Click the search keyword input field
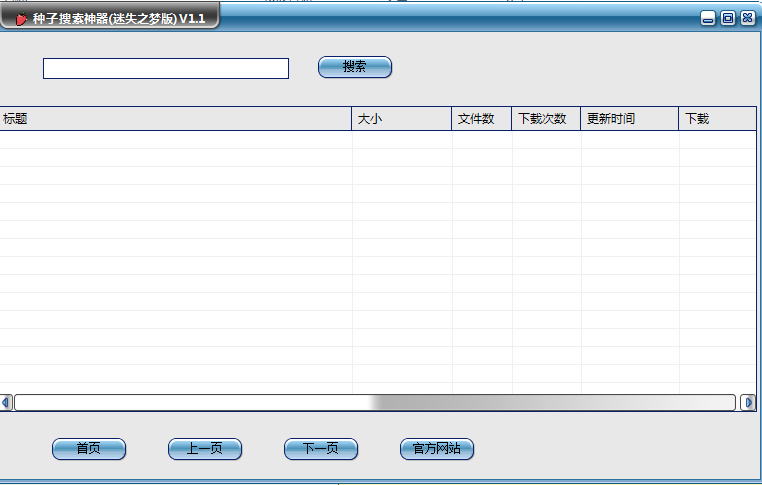Viewport: 762px width, 485px height. [166, 69]
